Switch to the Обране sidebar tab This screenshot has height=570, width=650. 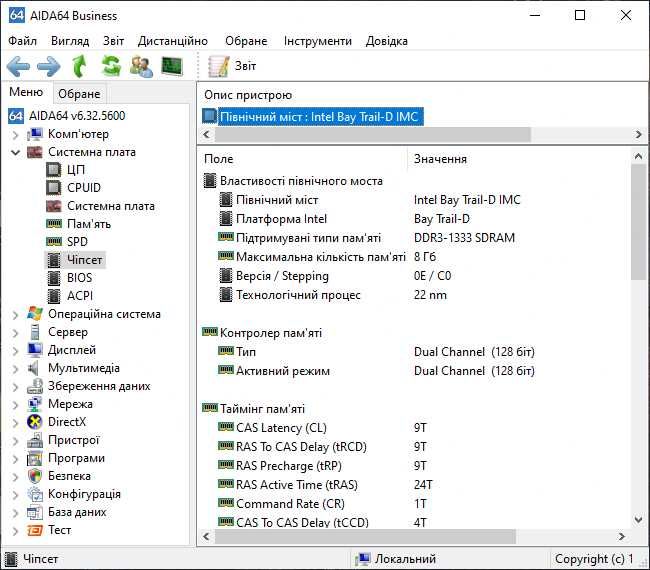(x=79, y=94)
